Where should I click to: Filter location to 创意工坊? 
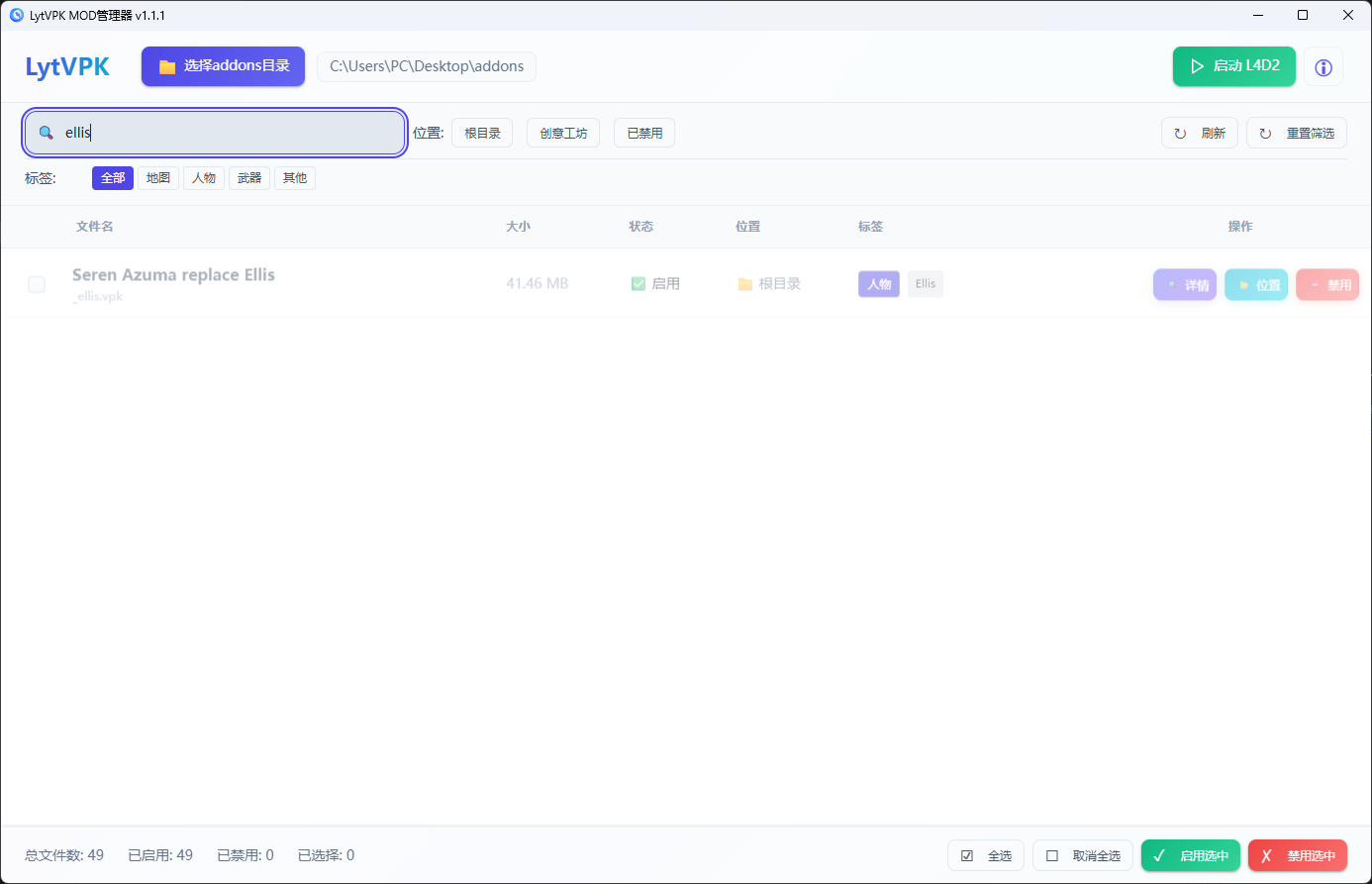pos(563,133)
